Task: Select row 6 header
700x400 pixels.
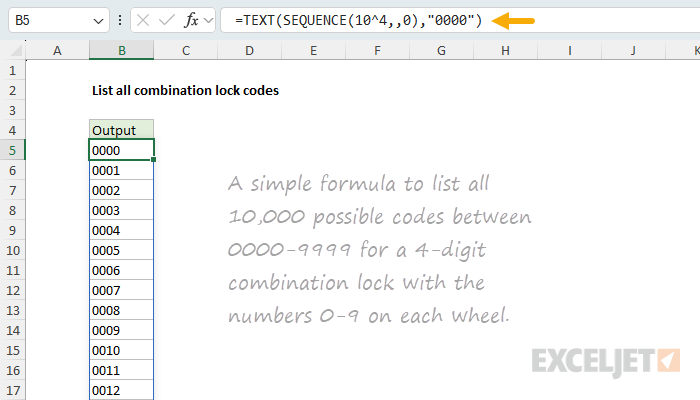Action: pos(12,171)
